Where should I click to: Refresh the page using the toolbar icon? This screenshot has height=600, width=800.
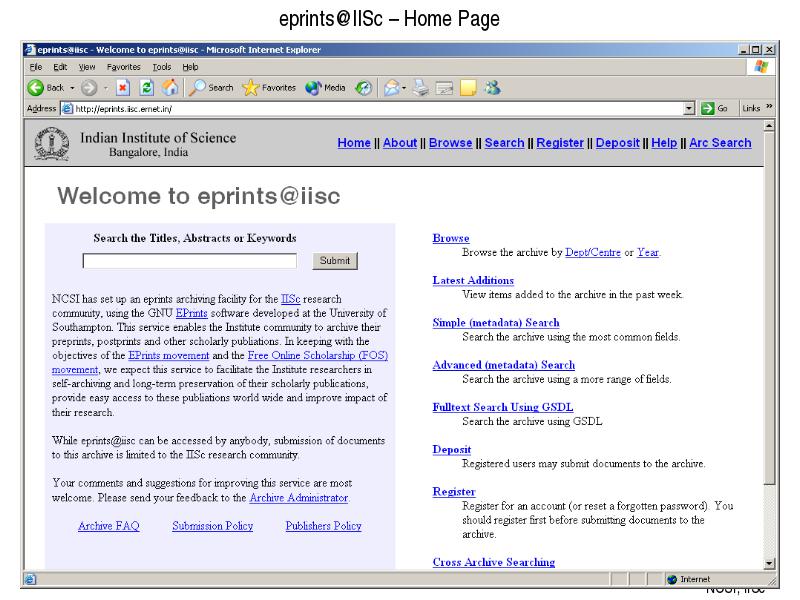pyautogui.click(x=146, y=88)
